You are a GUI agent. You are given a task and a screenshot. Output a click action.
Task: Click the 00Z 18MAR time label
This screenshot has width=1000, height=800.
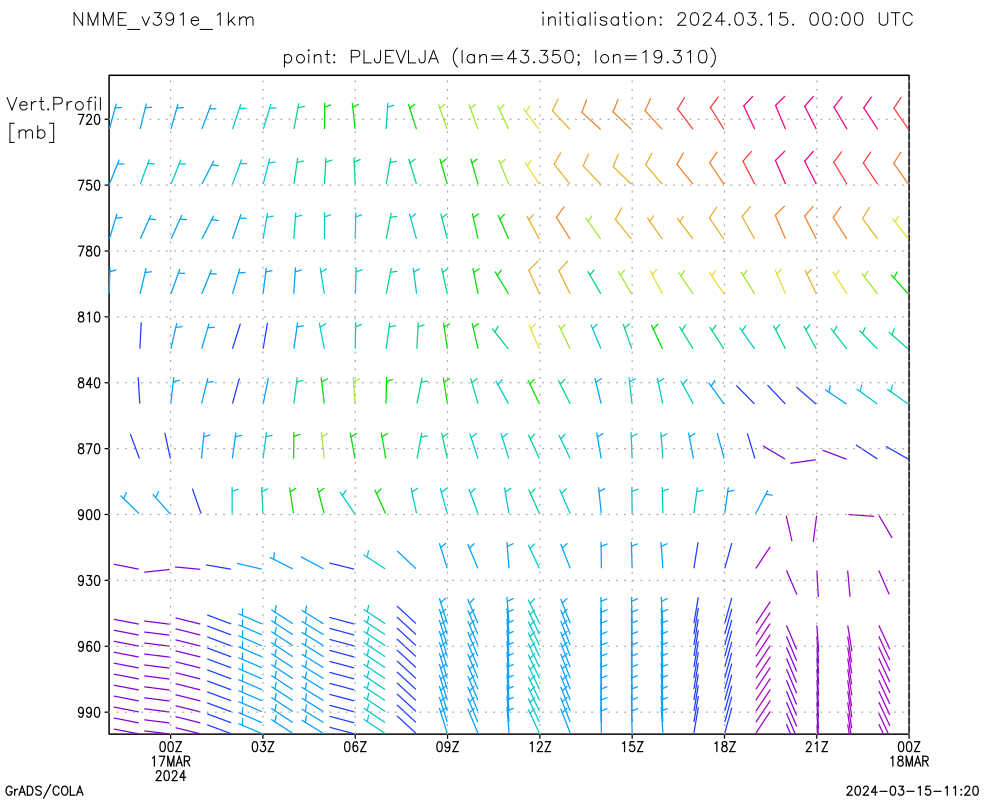[909, 754]
